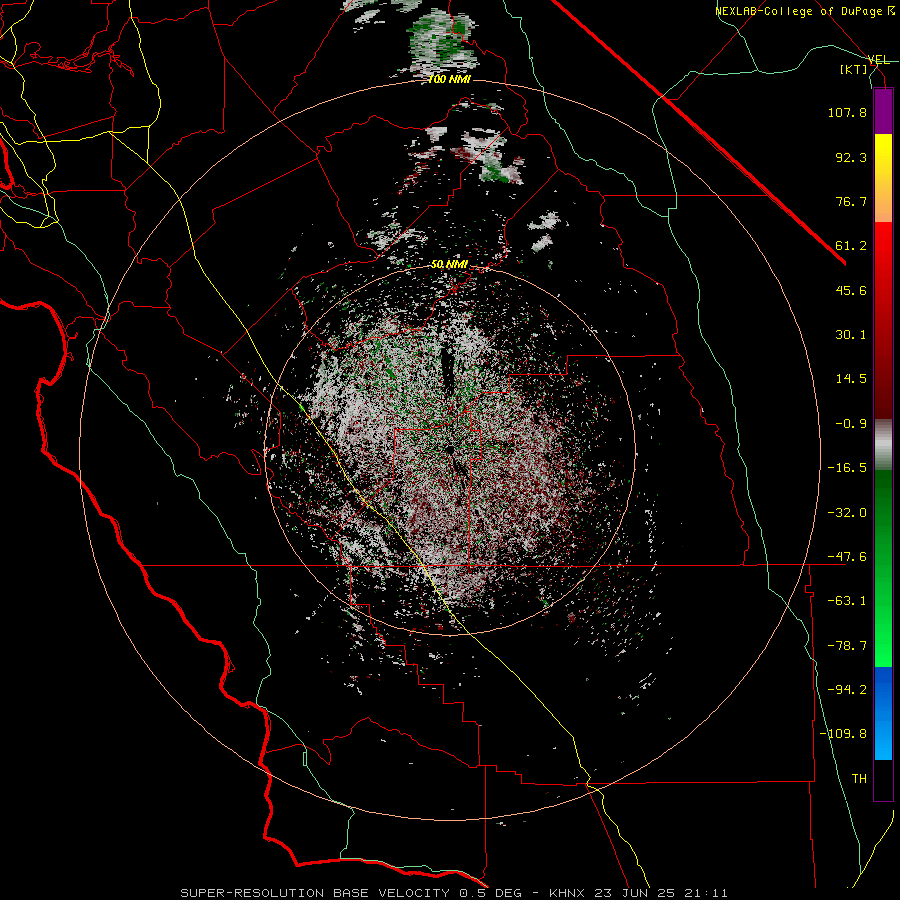
Task: Click the 50 NMI range ring label
Action: coord(449,265)
